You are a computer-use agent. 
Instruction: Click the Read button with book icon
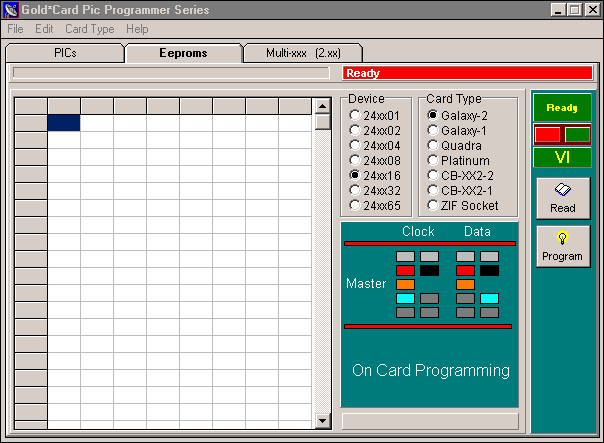click(563, 199)
